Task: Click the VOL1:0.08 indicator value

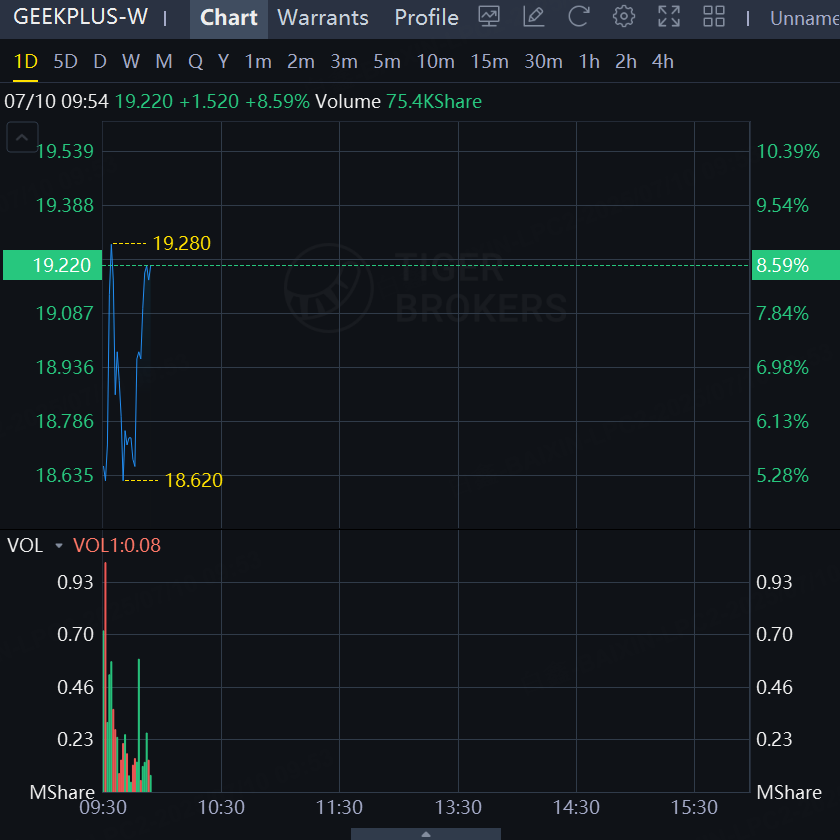Action: pos(117,545)
